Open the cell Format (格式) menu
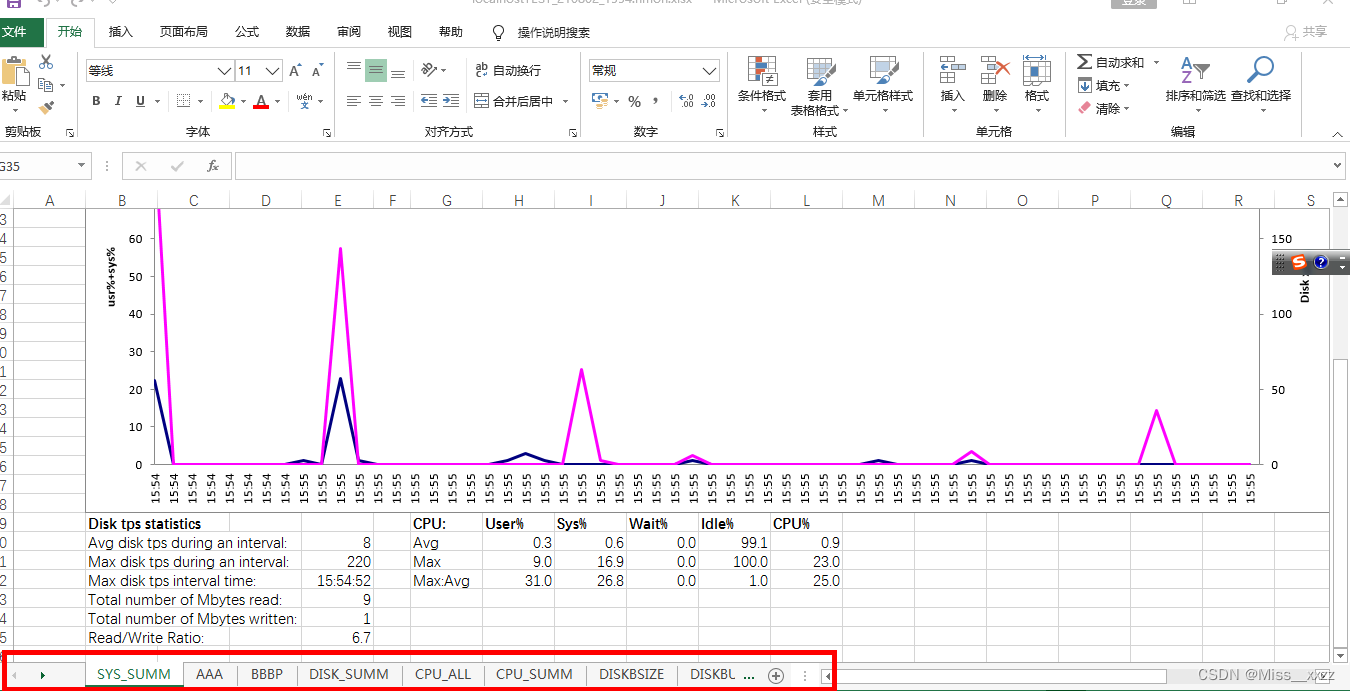The image size is (1350, 691). [x=1037, y=83]
